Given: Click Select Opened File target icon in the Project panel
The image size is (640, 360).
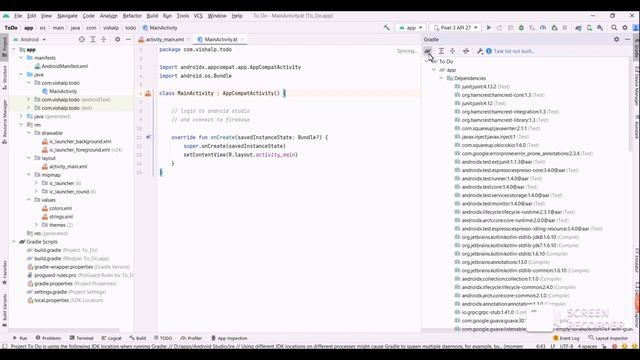Looking at the screenshot, I should 82,39.
